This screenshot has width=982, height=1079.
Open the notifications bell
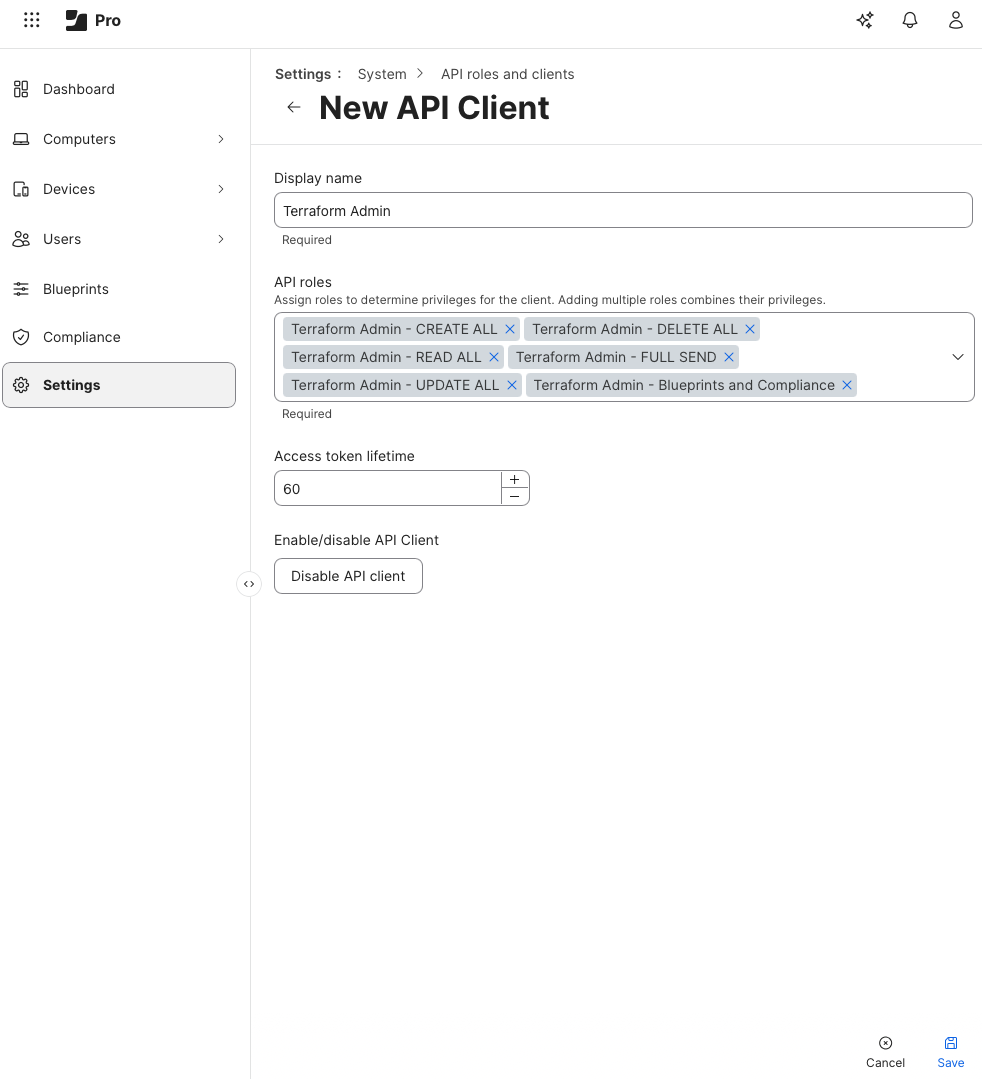point(910,20)
